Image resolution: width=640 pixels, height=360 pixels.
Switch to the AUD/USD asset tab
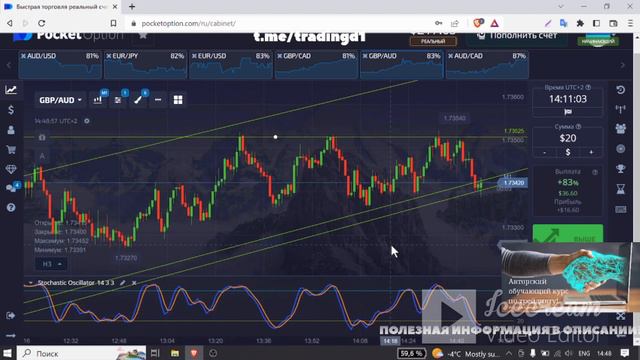point(60,64)
